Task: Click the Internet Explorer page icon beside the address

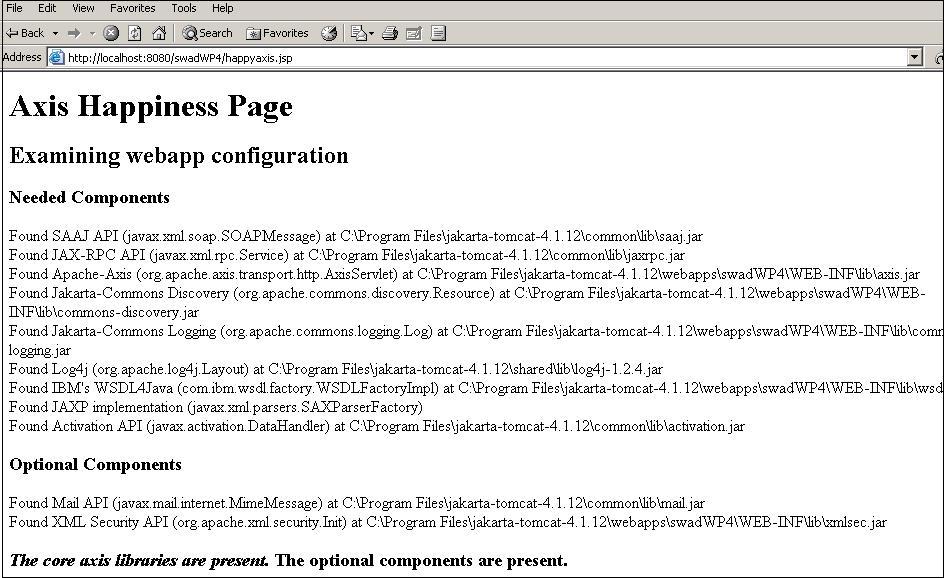Action: (54, 57)
